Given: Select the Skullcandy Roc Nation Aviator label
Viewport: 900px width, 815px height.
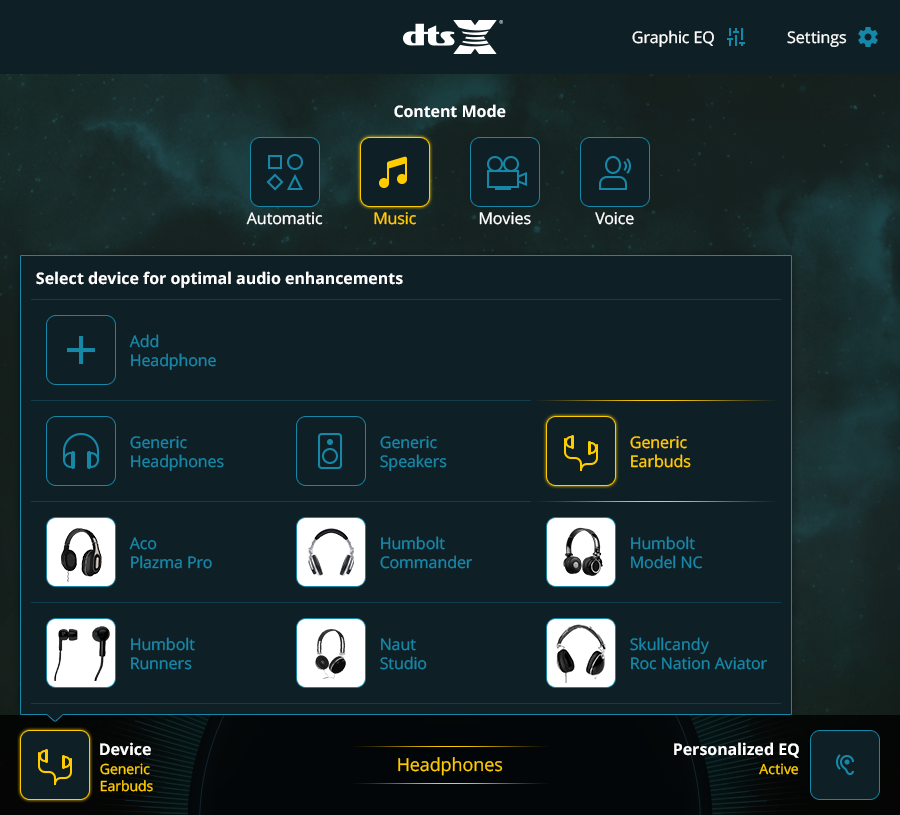Looking at the screenshot, I should click(x=698, y=654).
